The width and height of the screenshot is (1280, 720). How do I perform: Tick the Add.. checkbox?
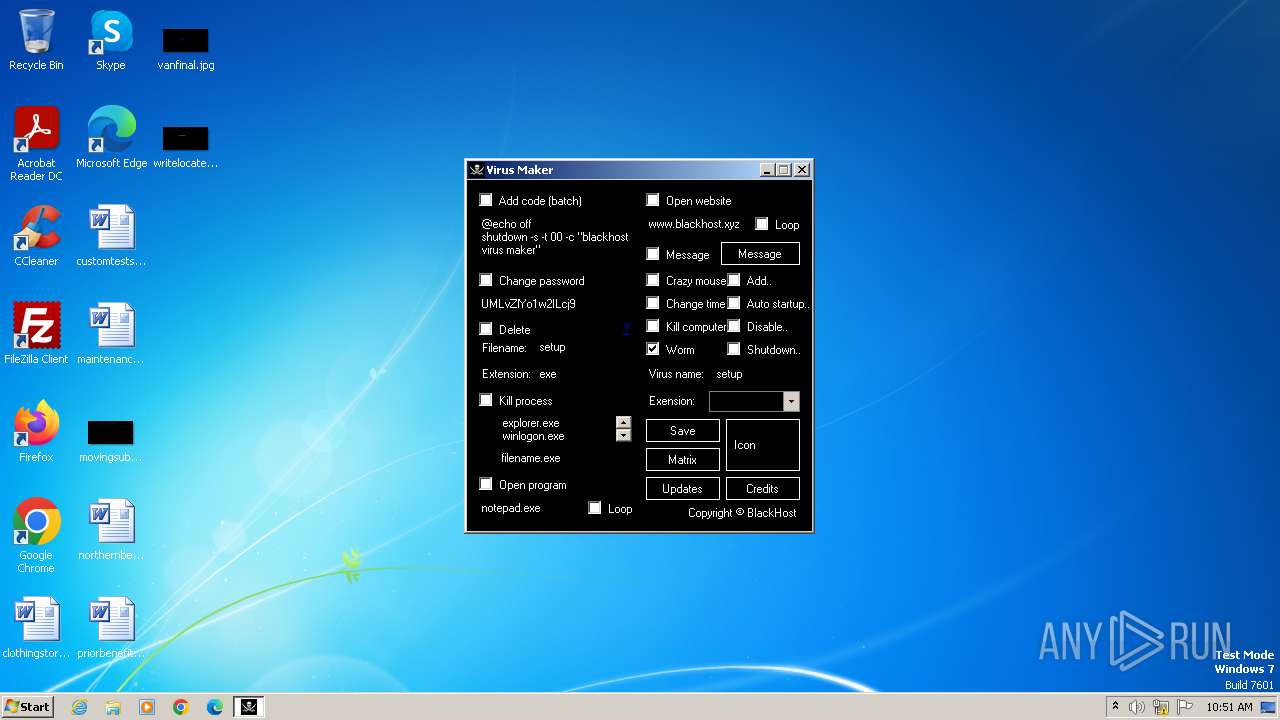(734, 280)
